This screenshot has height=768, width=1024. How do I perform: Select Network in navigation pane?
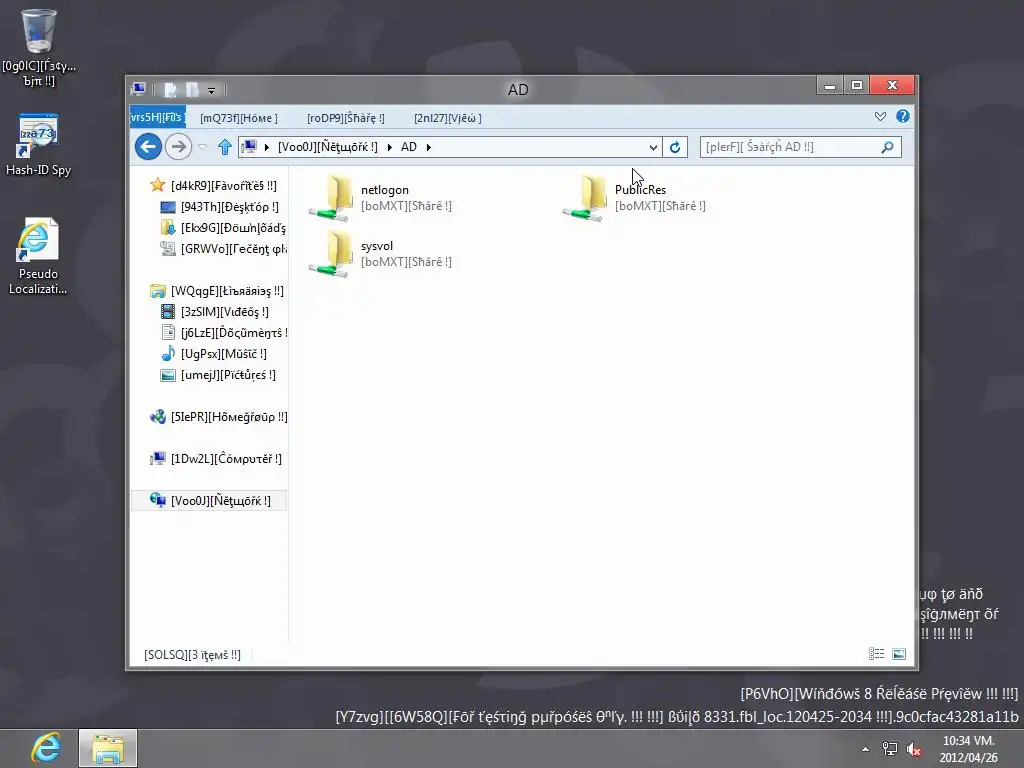pyautogui.click(x=210, y=500)
